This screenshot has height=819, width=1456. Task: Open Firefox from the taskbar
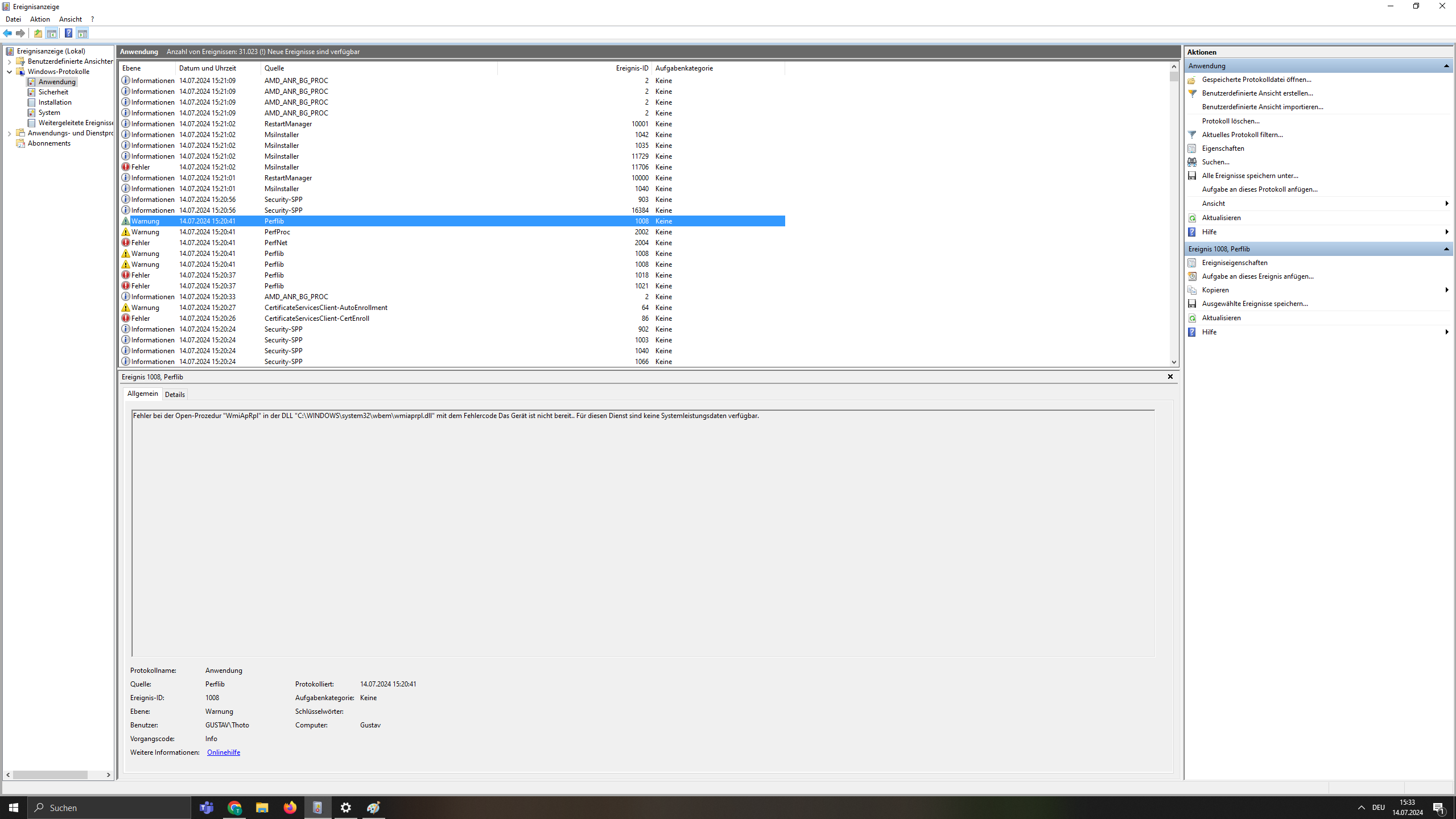pos(290,808)
